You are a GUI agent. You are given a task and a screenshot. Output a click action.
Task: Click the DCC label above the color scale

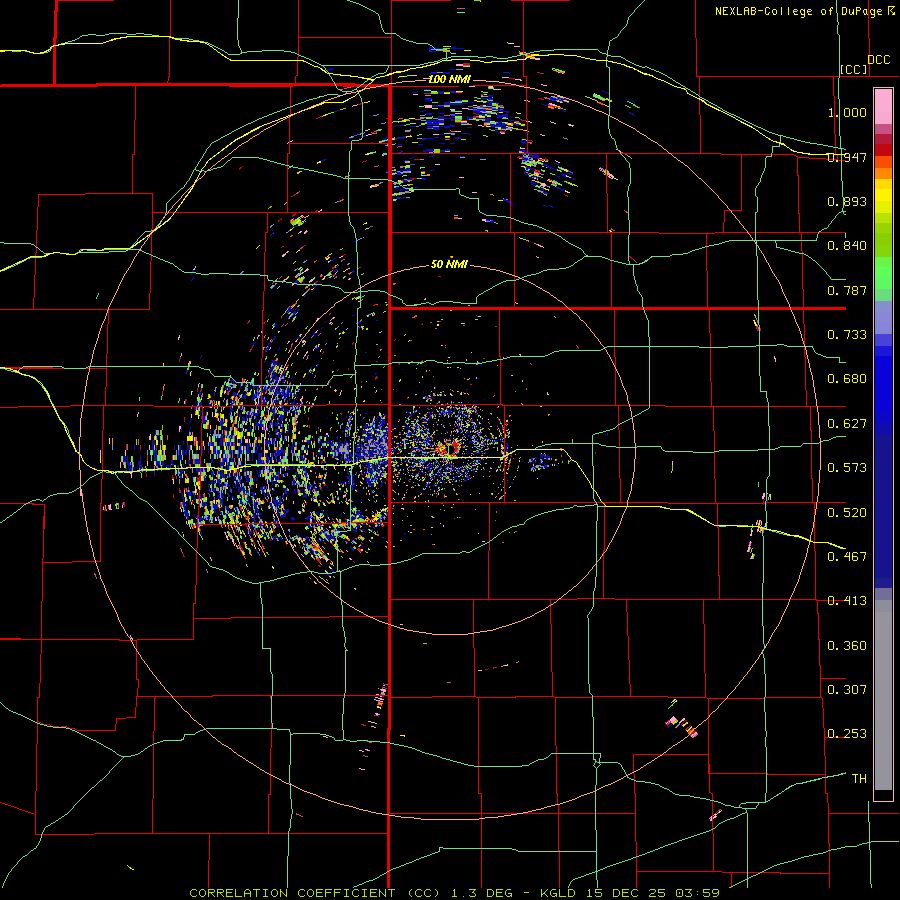(x=878, y=60)
